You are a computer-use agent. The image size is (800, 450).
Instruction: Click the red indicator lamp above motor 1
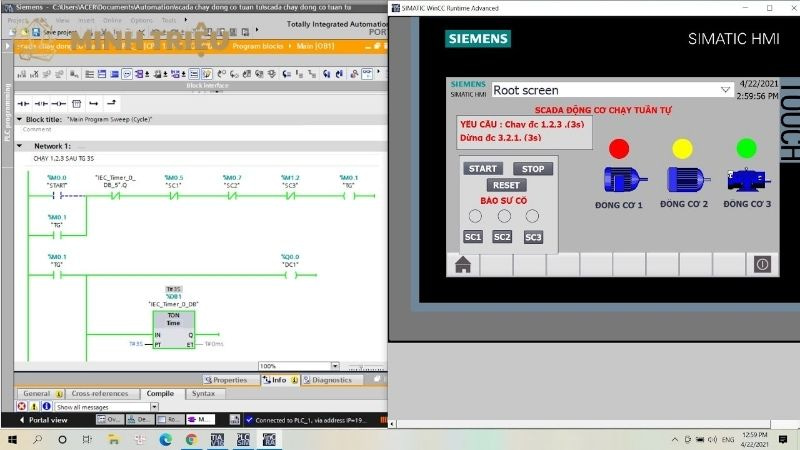point(620,149)
